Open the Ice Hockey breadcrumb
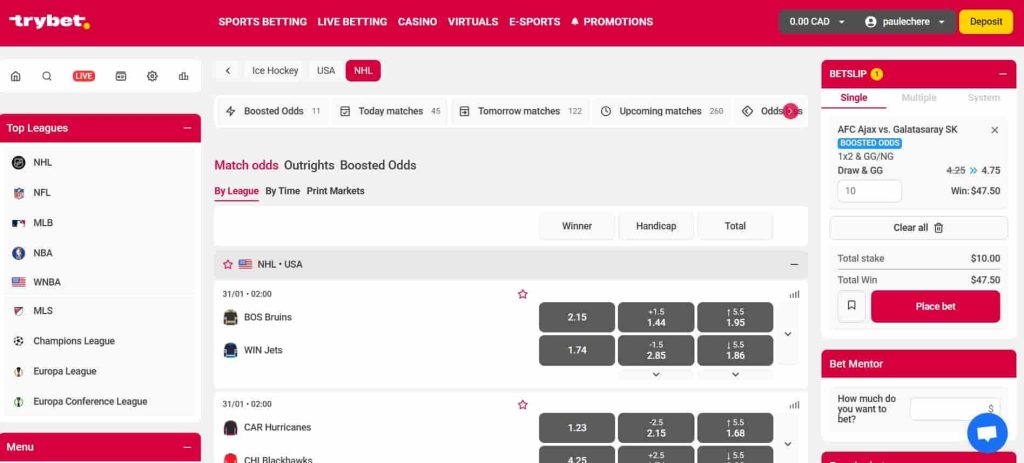1024x463 pixels. [x=275, y=71]
